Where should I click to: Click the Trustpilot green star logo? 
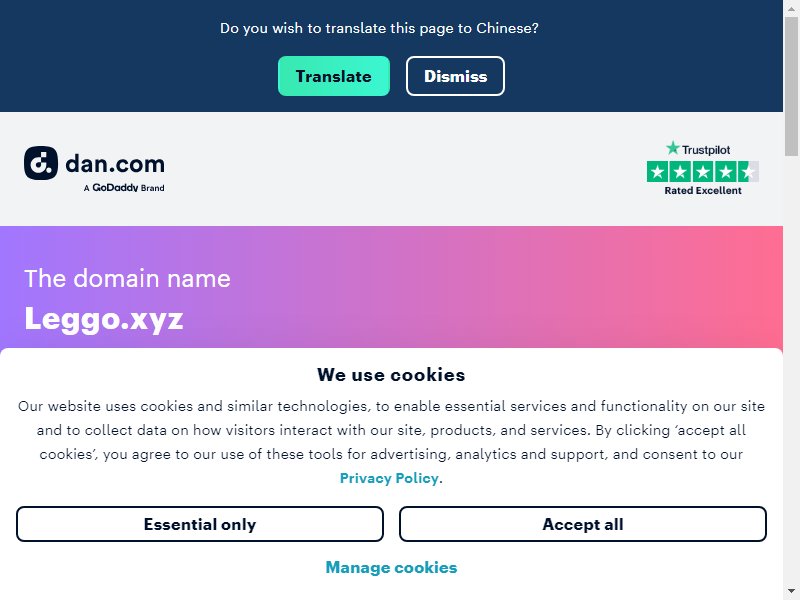[x=673, y=148]
